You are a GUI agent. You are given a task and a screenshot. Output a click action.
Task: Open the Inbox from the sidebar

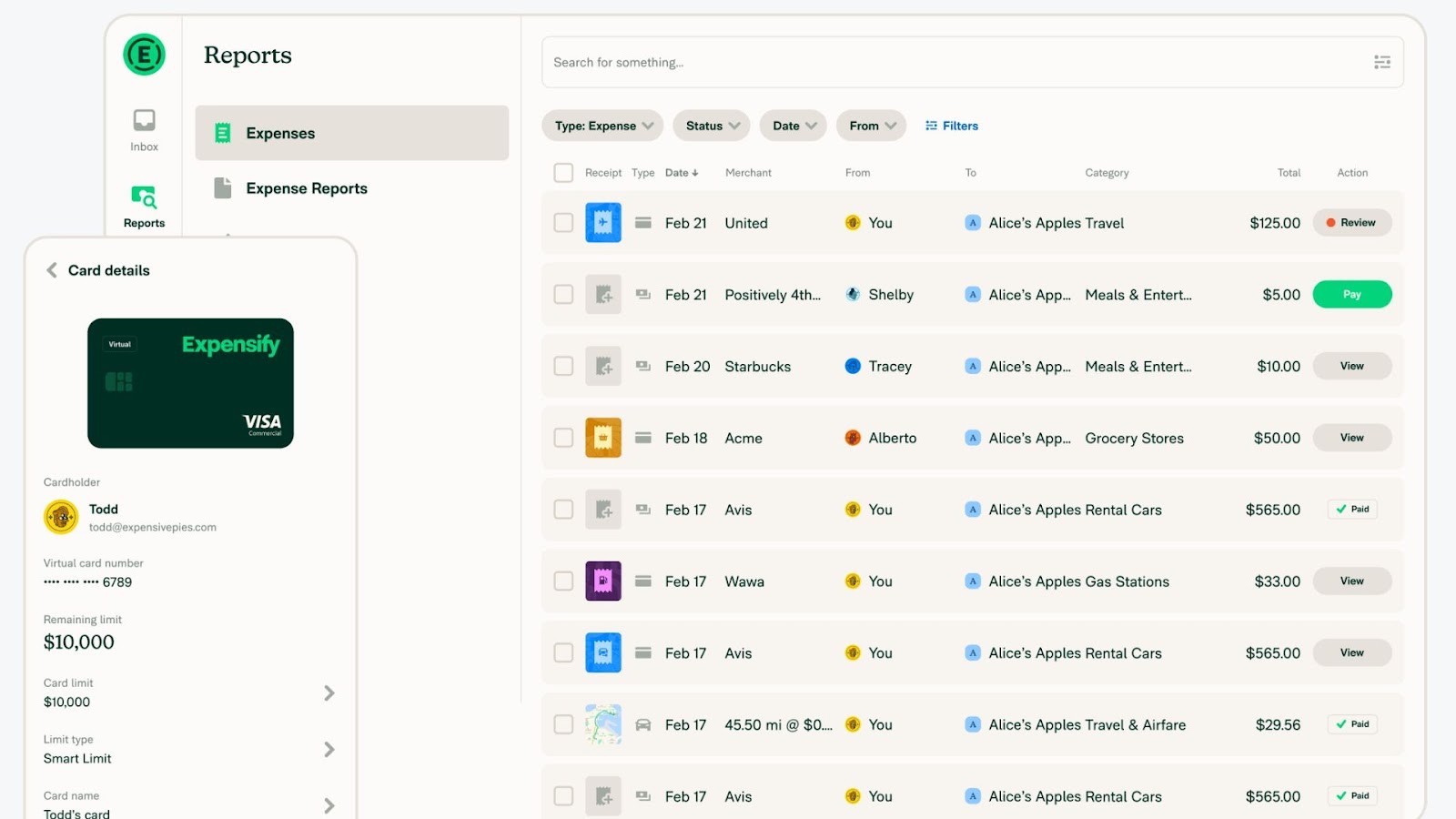[143, 127]
